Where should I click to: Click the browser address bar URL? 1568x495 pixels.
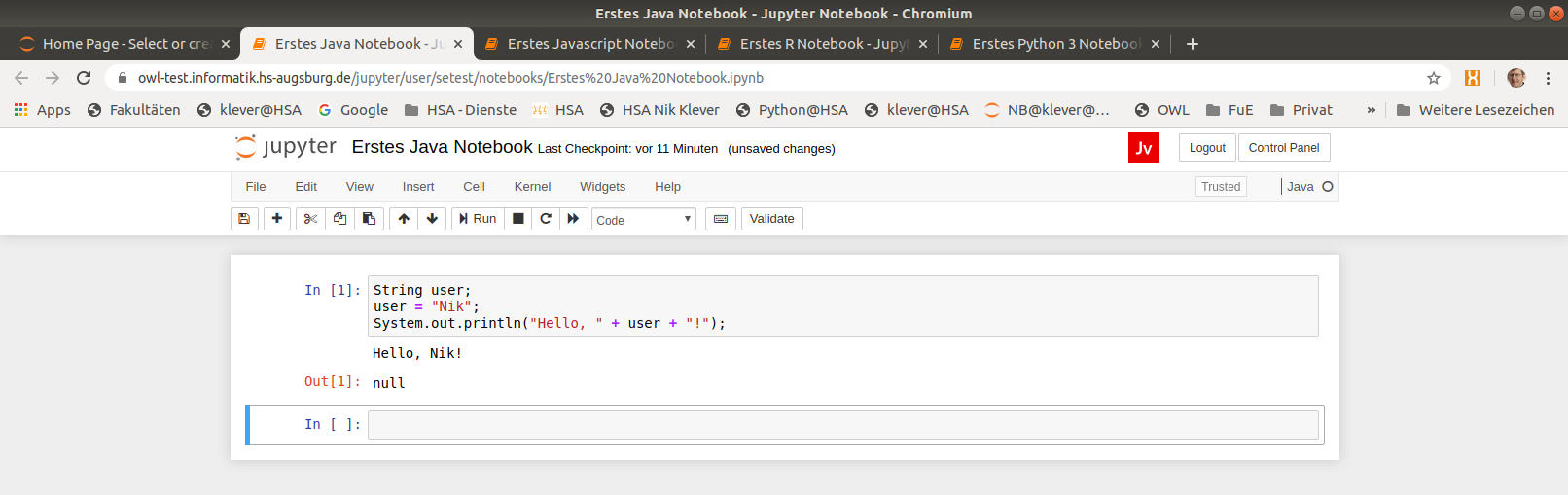450,78
